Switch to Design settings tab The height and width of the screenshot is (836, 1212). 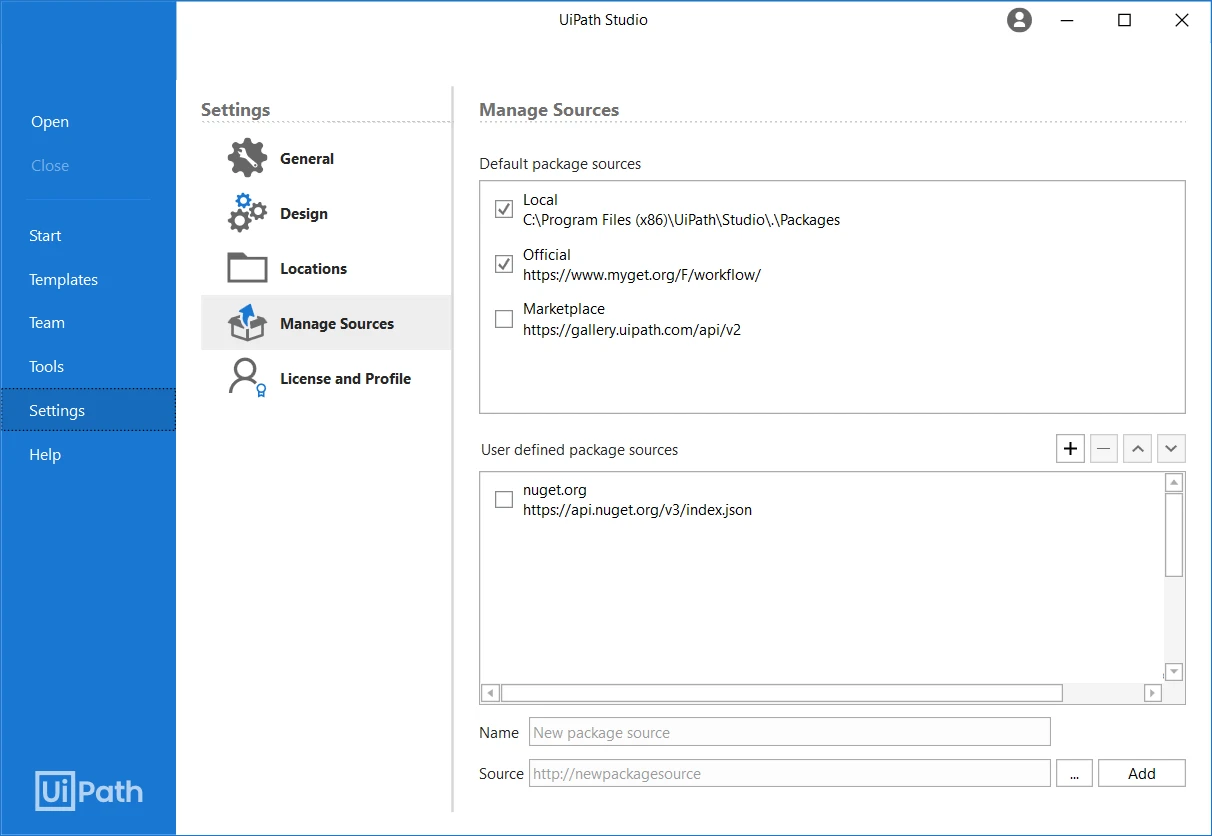(x=326, y=213)
